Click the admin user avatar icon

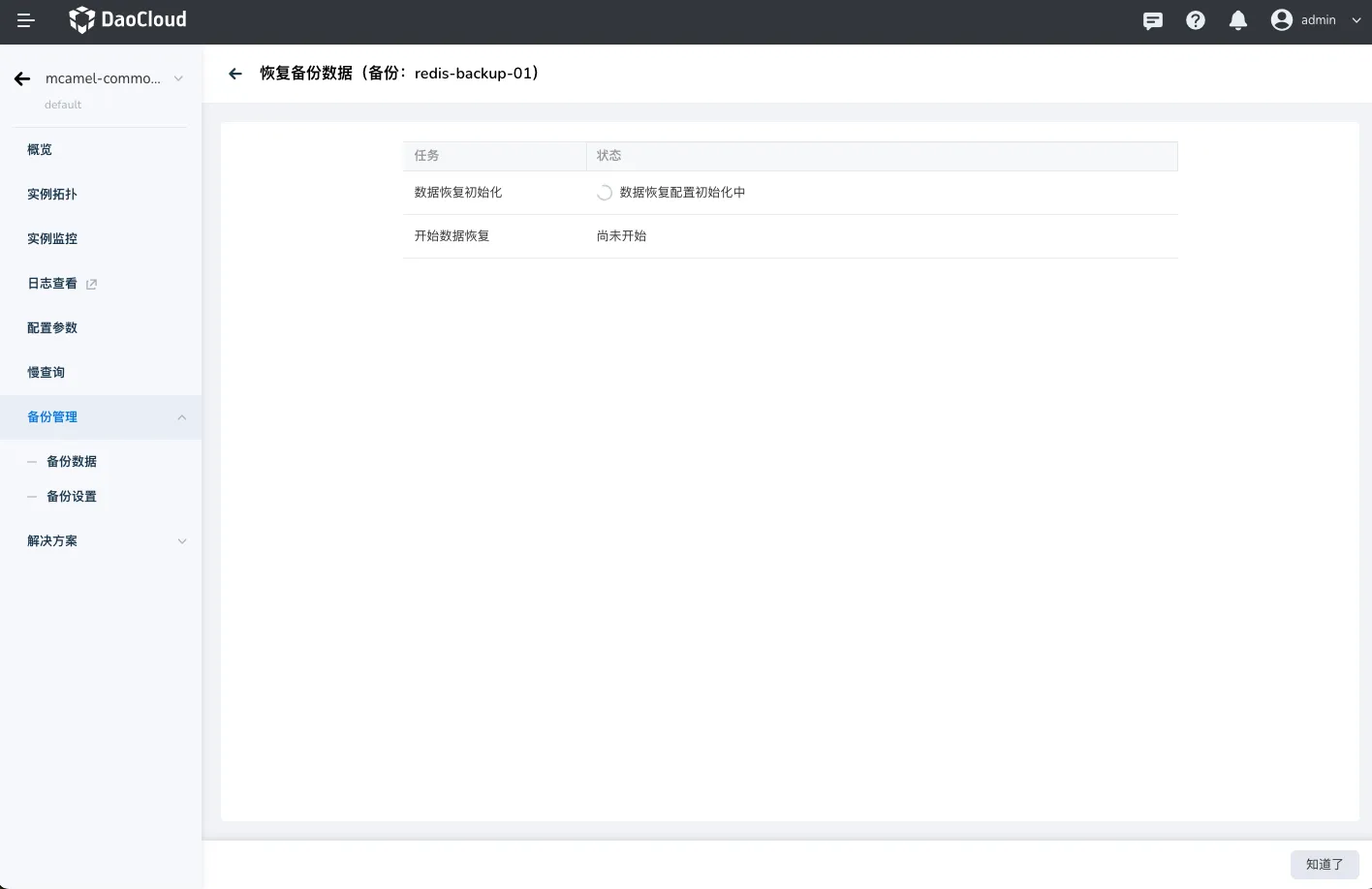pos(1282,20)
